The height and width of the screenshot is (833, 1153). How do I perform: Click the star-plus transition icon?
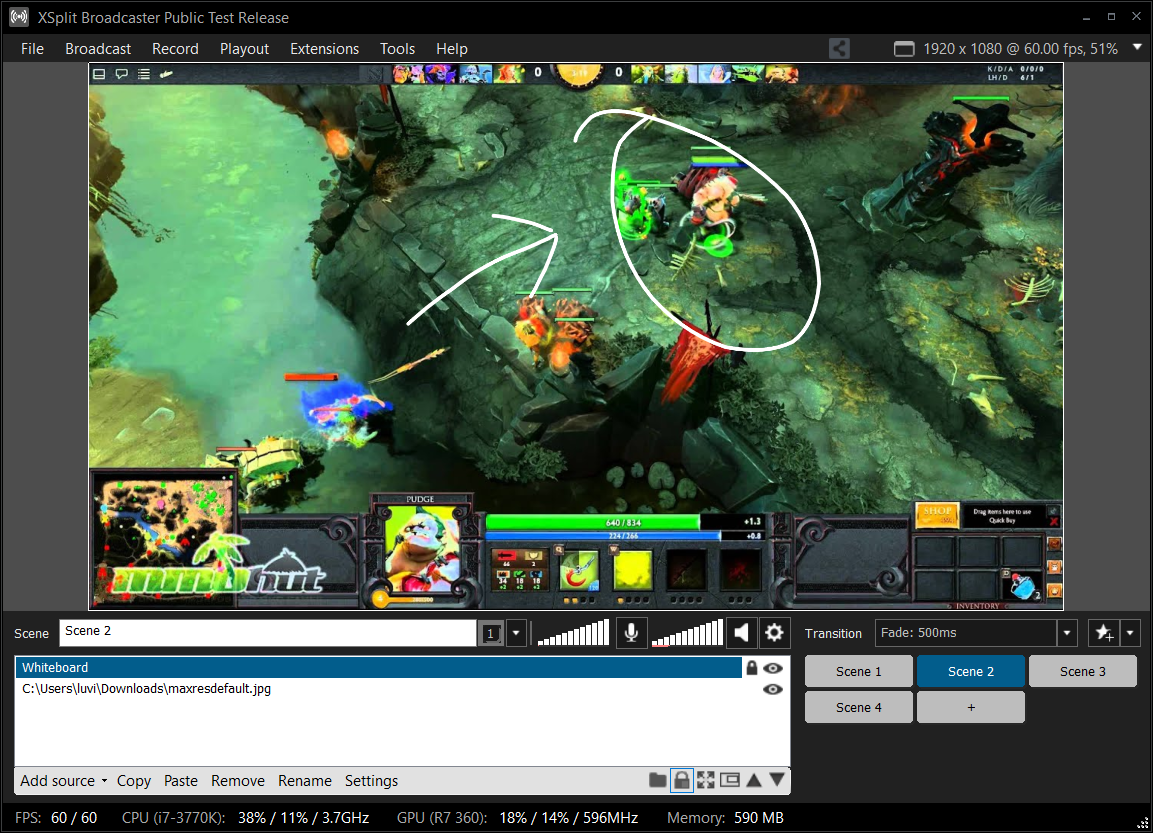[x=1104, y=633]
